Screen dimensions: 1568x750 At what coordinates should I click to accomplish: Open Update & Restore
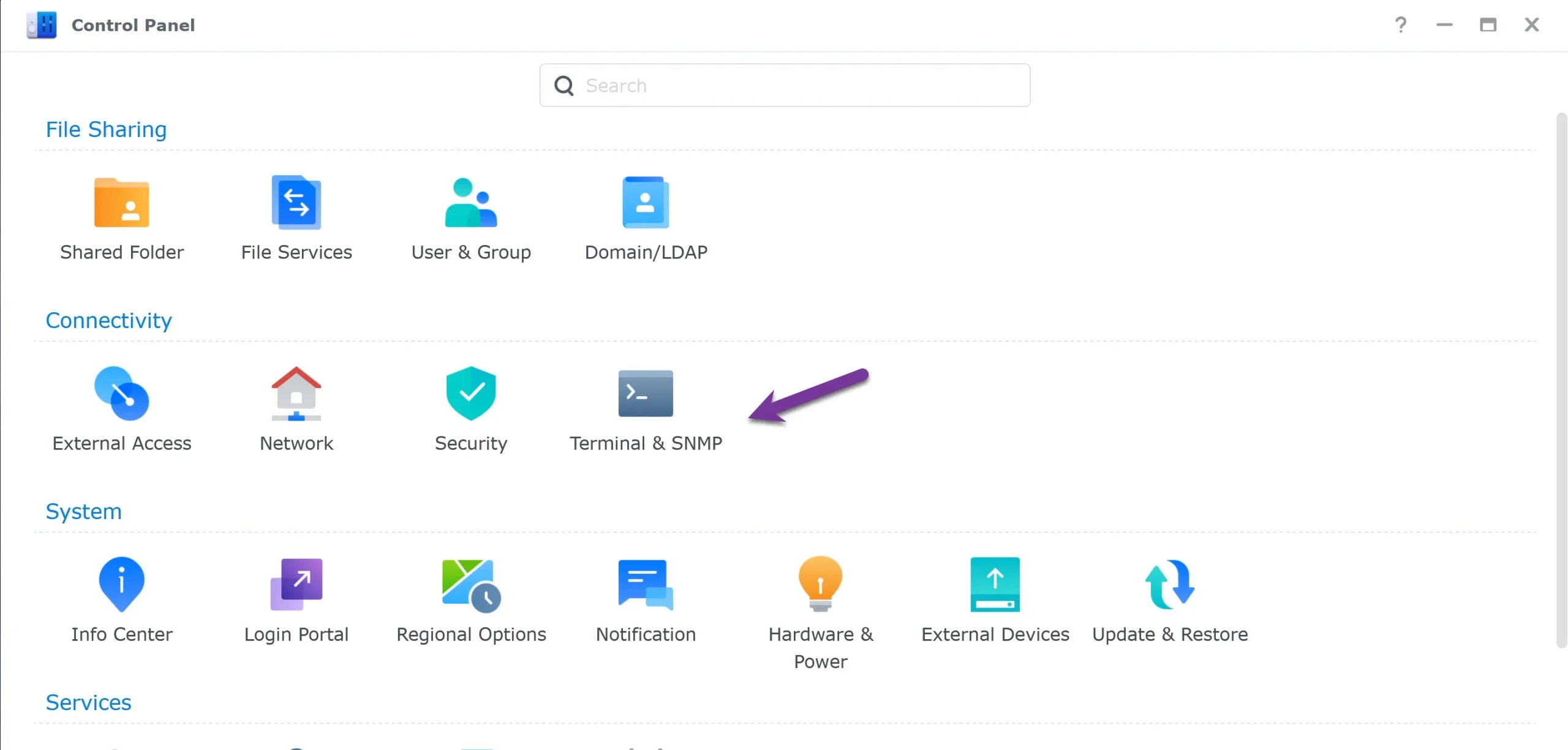(1170, 585)
